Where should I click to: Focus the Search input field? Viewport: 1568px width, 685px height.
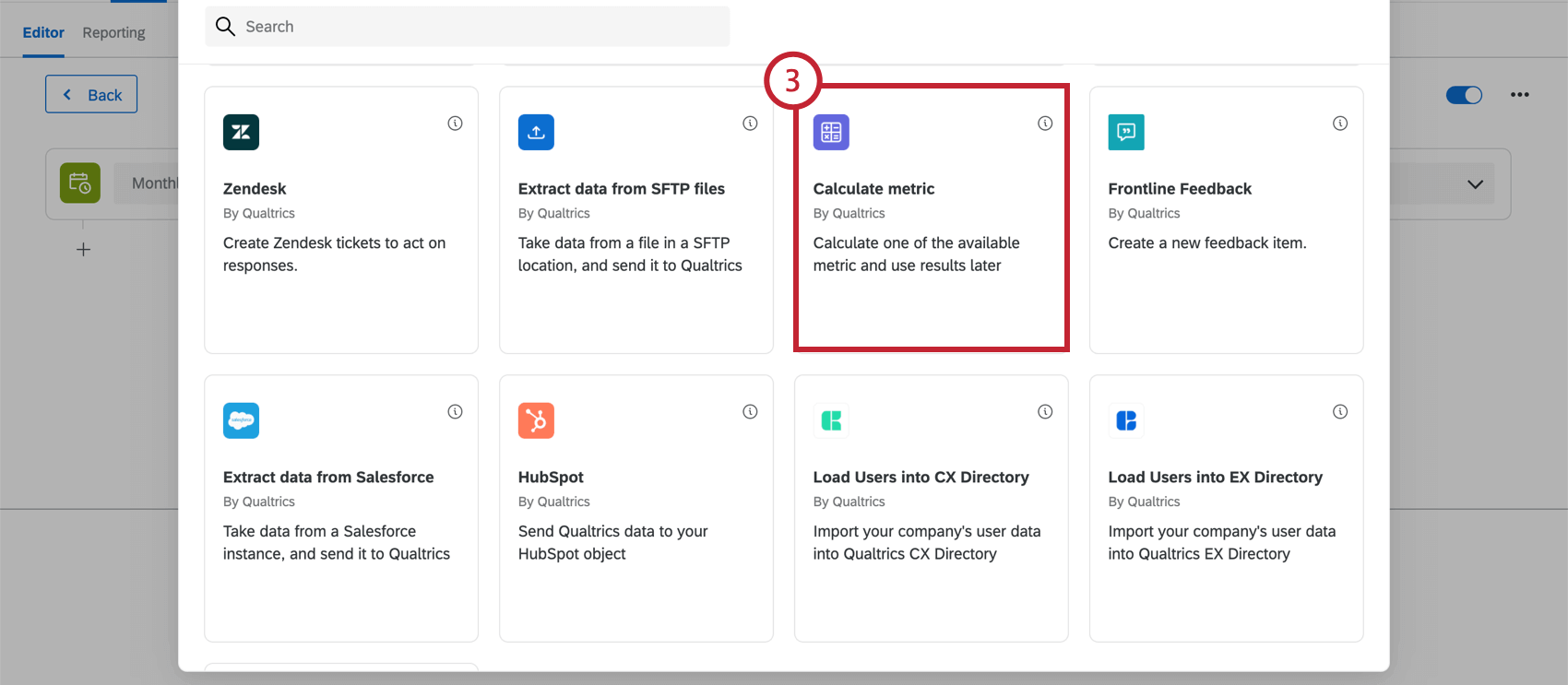pyautogui.click(x=468, y=27)
